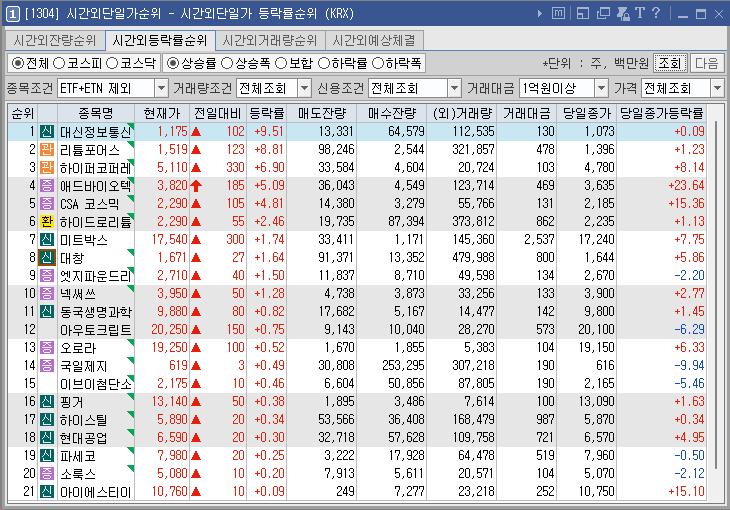The width and height of the screenshot is (730, 510).
Task: Open the 거래량조건 dropdown
Action: point(304,88)
